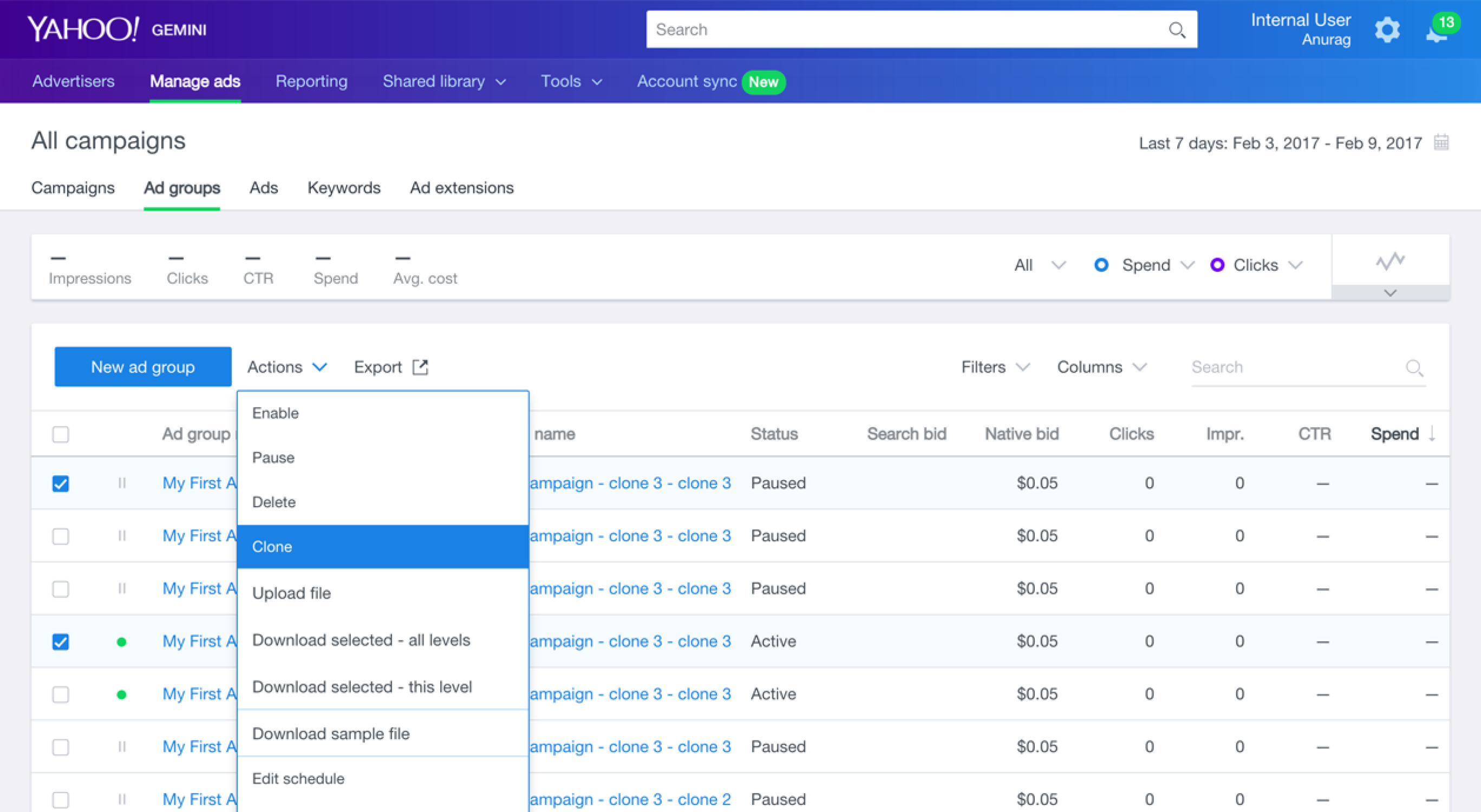Switch to the Keywords tab
This screenshot has height=812, width=1481.
344,188
